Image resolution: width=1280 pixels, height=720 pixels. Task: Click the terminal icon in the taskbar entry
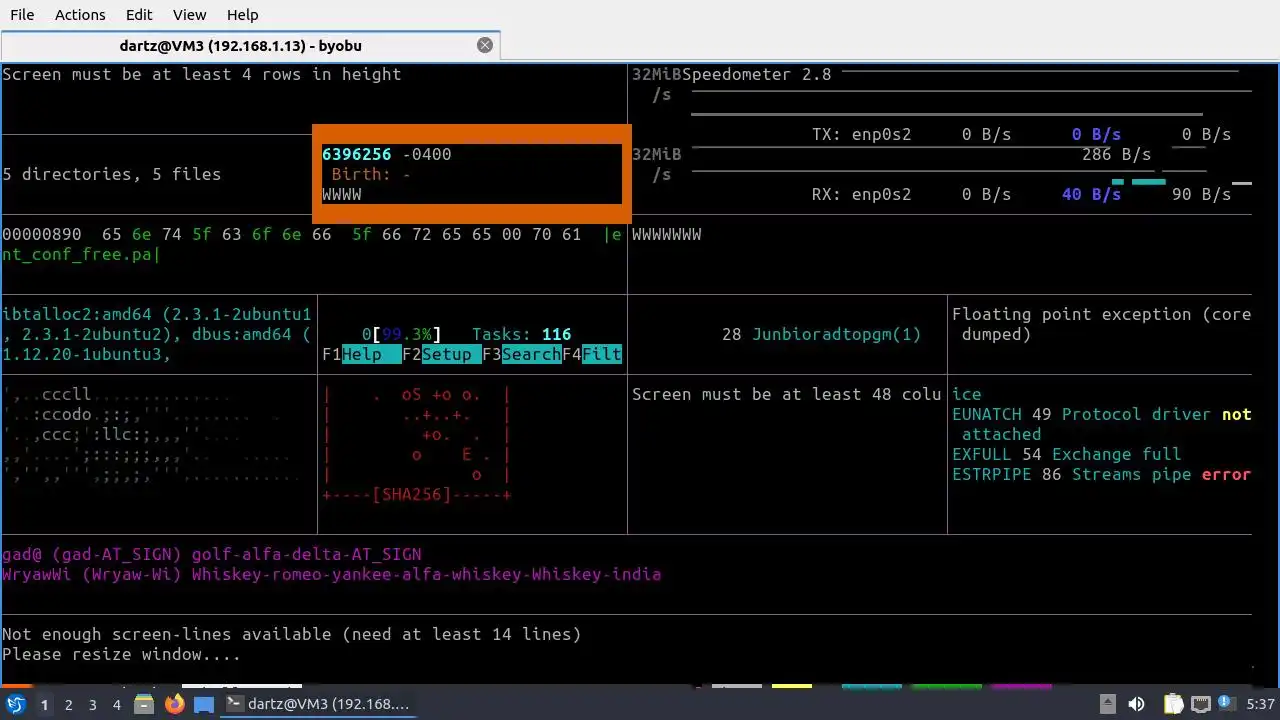click(x=235, y=704)
